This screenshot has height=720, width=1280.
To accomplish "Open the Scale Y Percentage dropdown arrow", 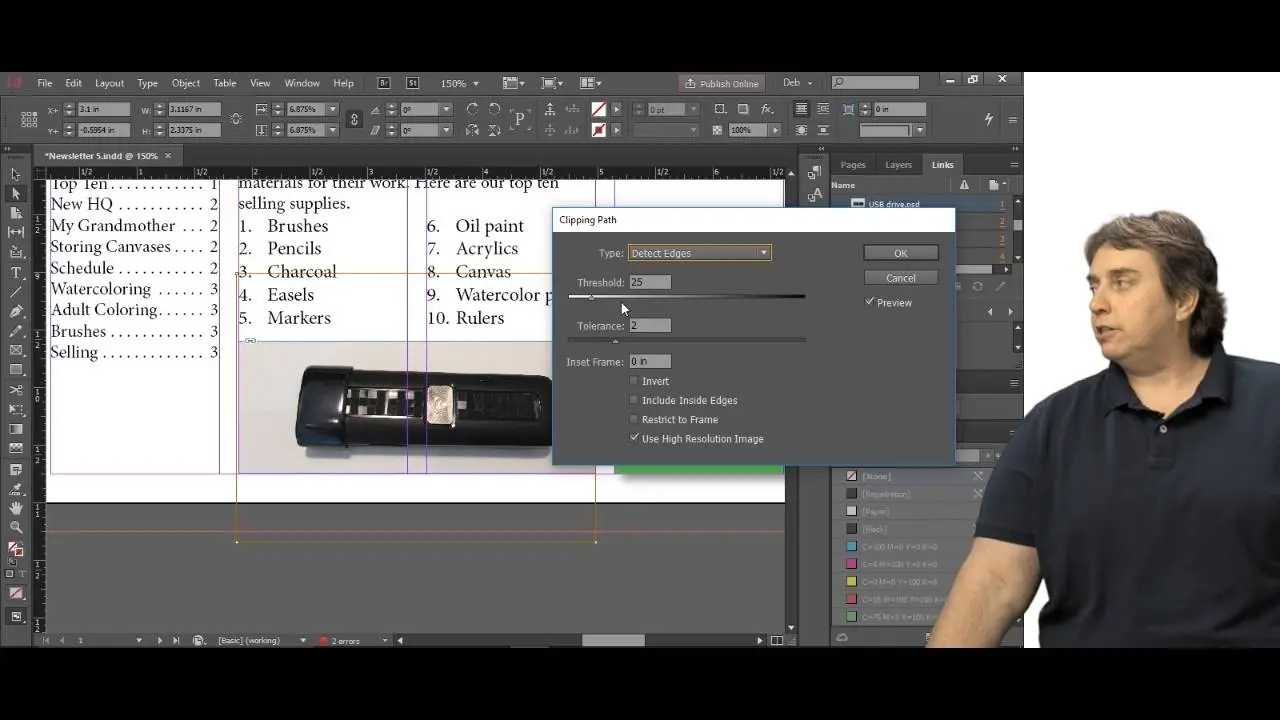I will pyautogui.click(x=333, y=130).
